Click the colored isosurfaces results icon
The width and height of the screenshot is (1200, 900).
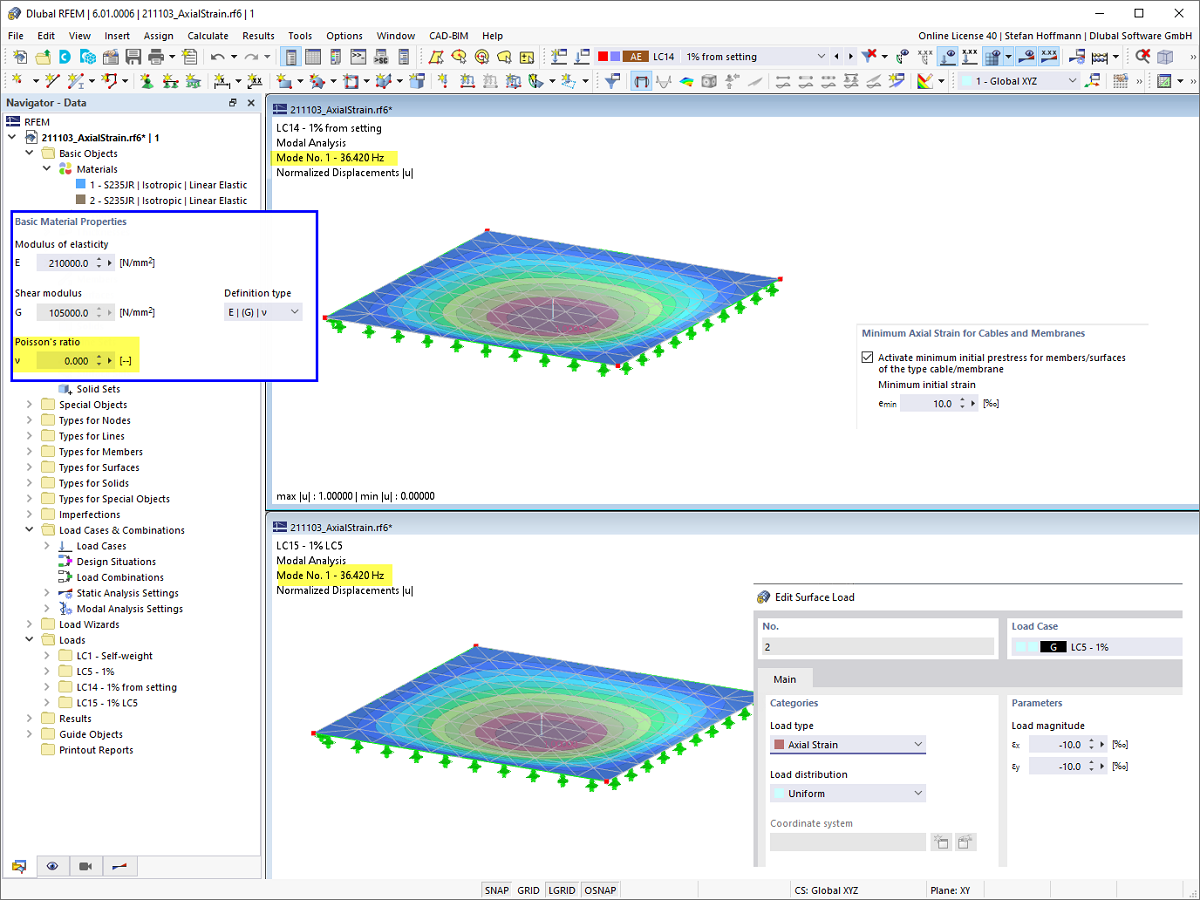(x=686, y=81)
